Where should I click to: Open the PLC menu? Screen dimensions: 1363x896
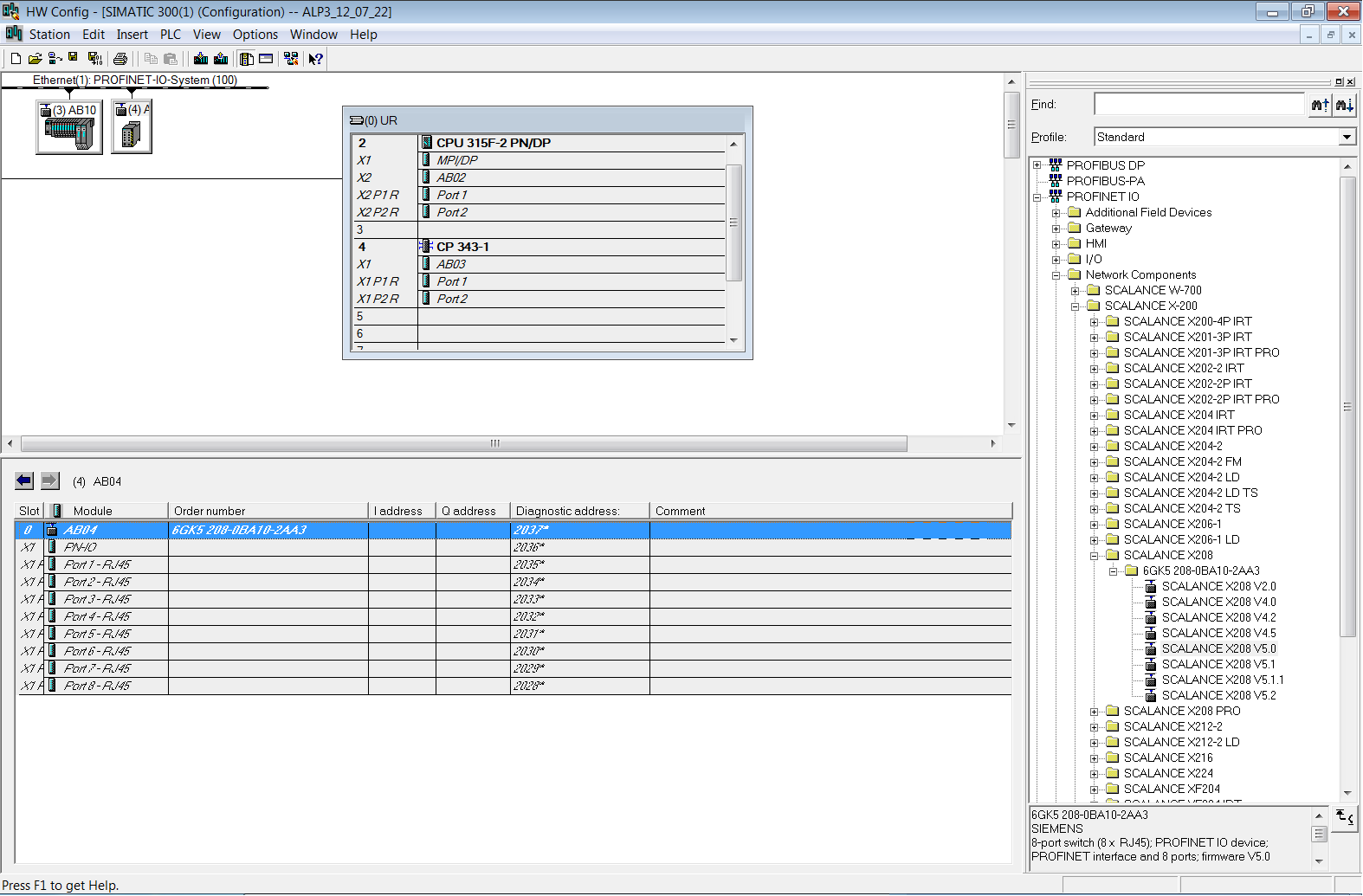171,35
